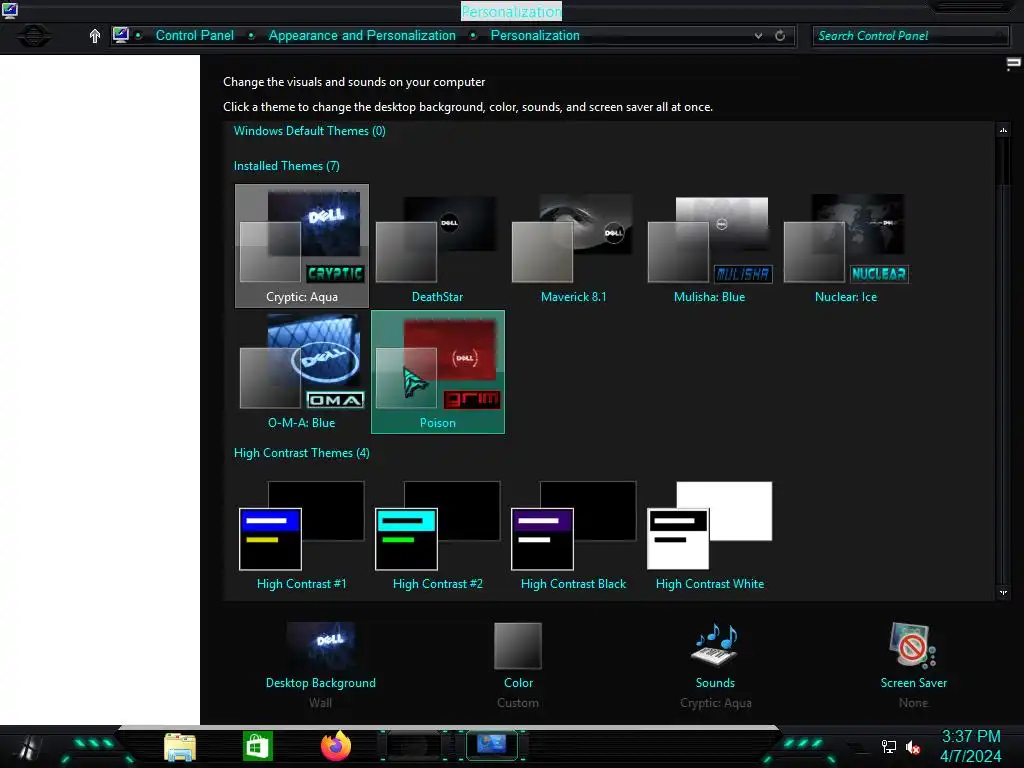
Task: Click the Color link text
Action: pos(519,682)
